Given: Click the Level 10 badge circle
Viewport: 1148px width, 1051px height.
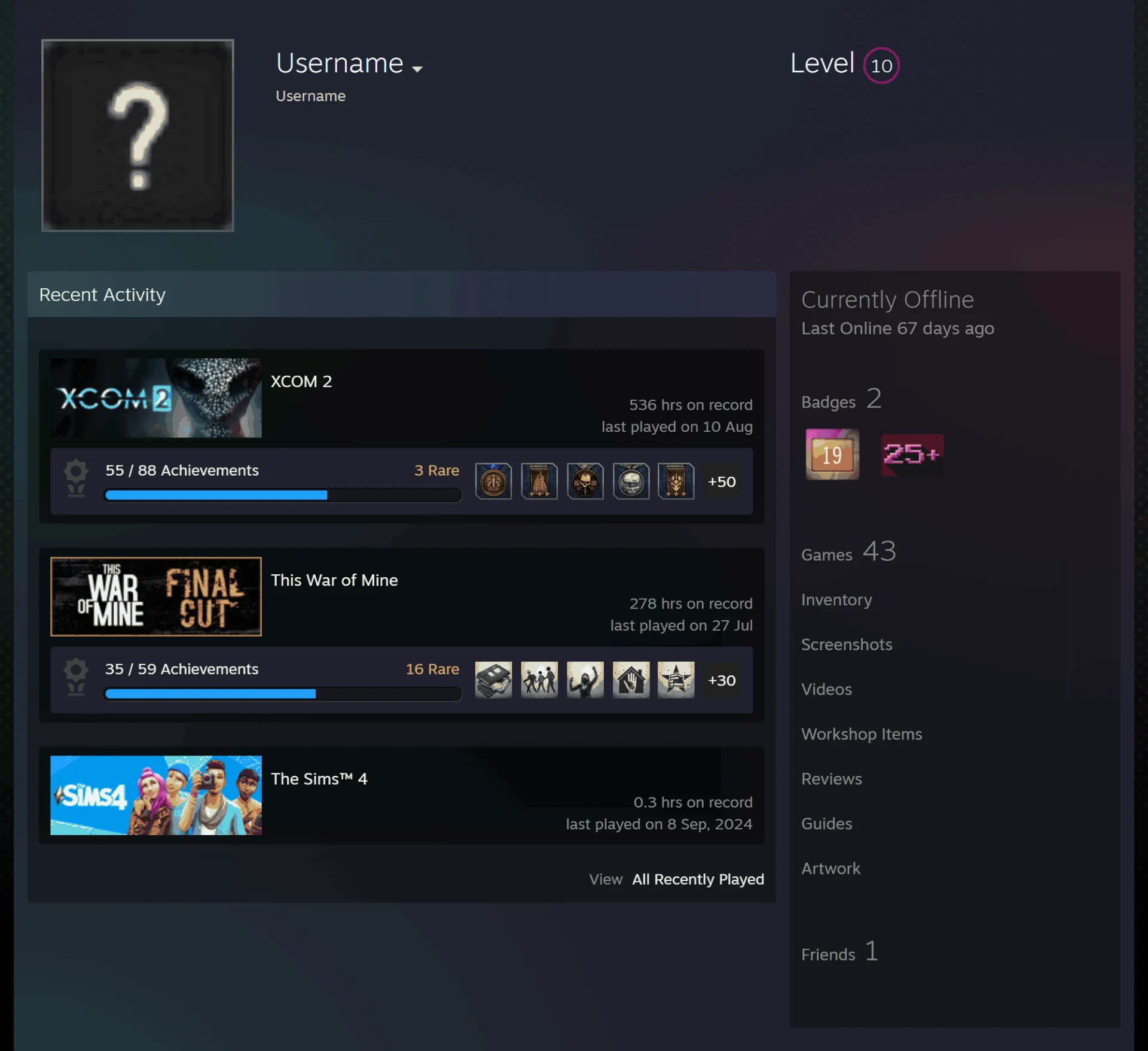Looking at the screenshot, I should [881, 65].
